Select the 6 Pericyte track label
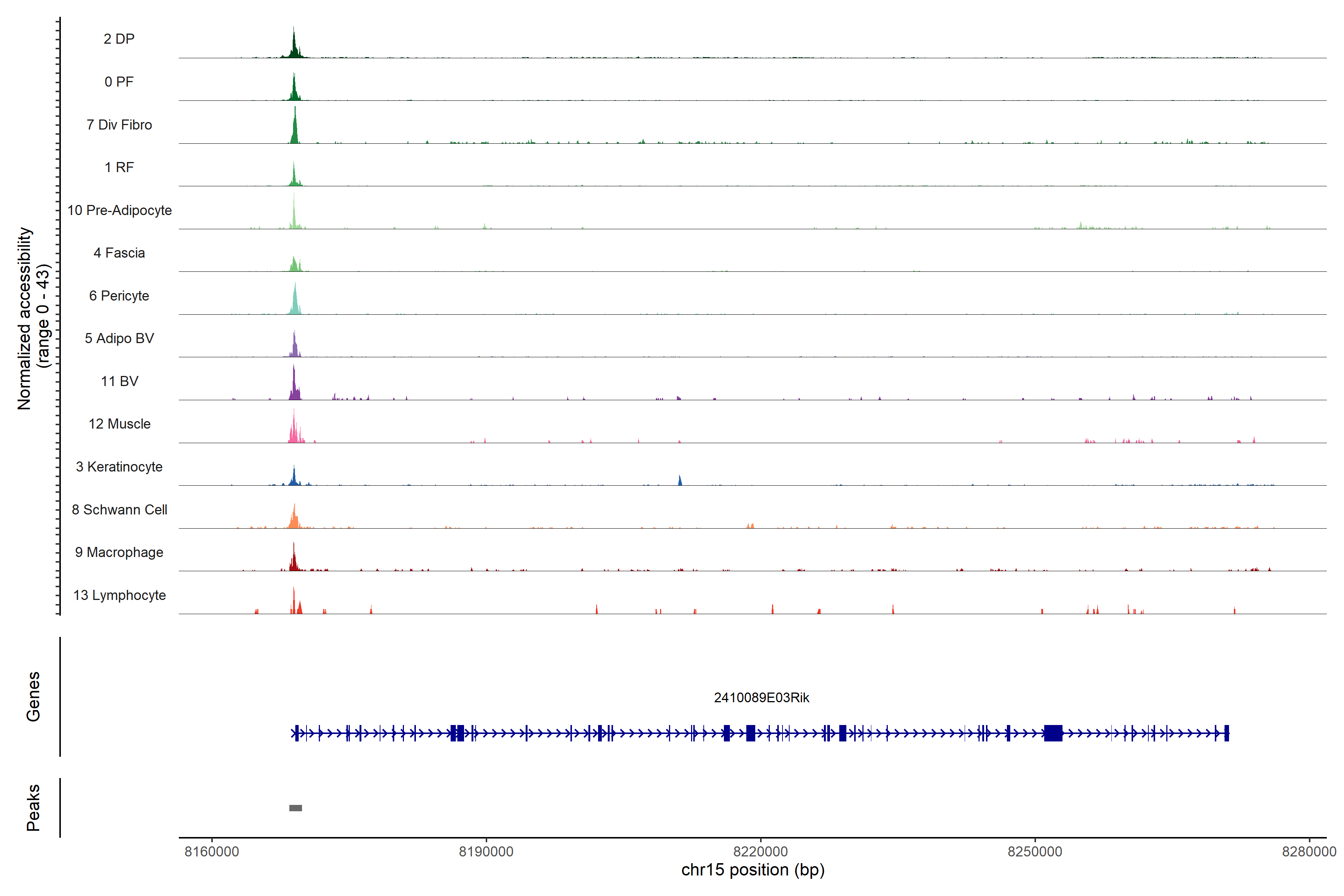Screen dimensions: 1344x896 click(119, 295)
